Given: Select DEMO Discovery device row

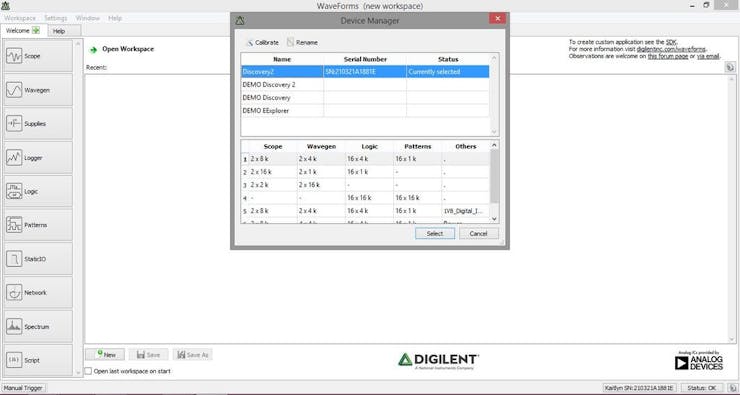Looking at the screenshot, I should [x=365, y=98].
